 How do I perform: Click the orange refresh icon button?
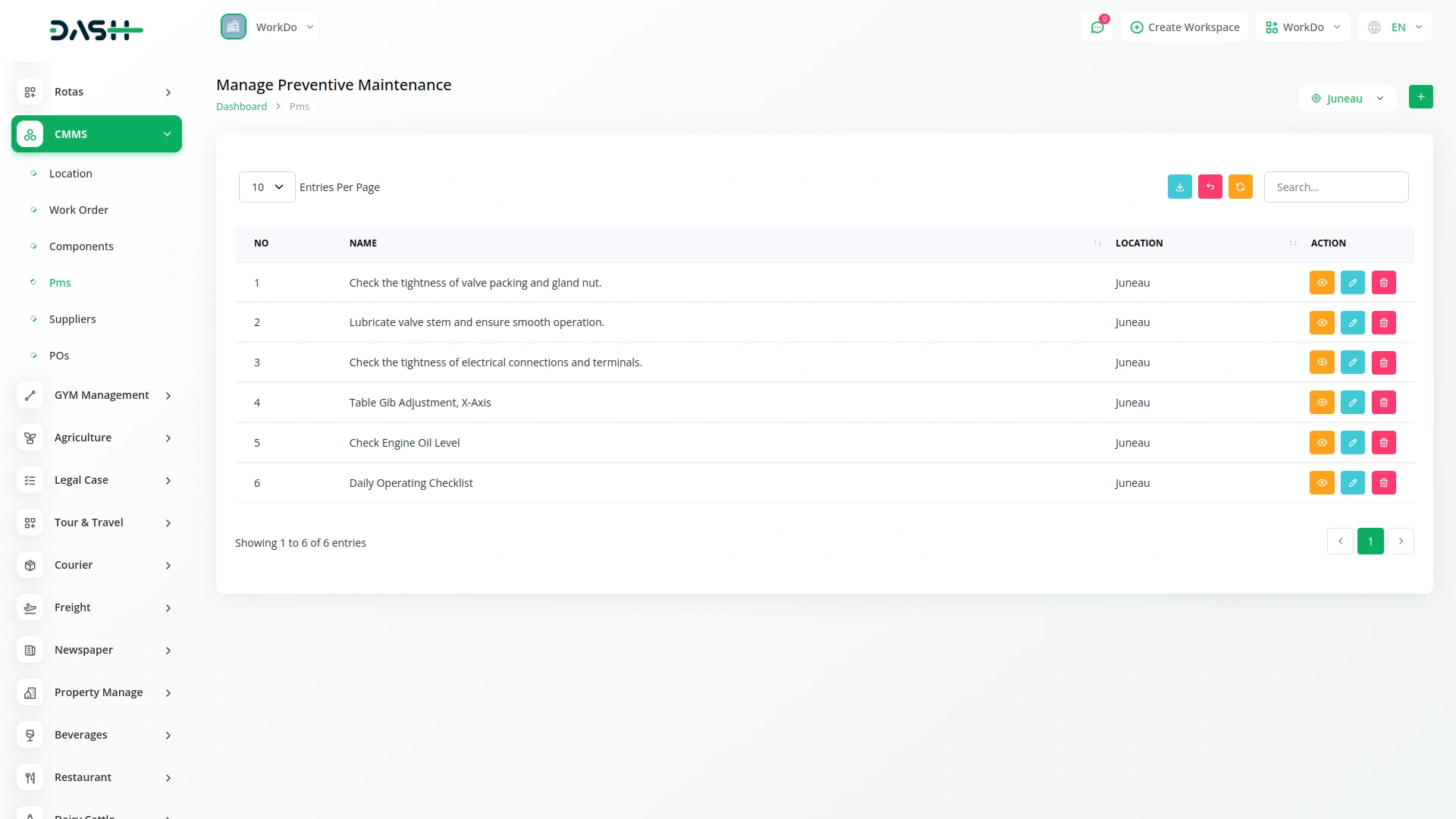point(1240,187)
